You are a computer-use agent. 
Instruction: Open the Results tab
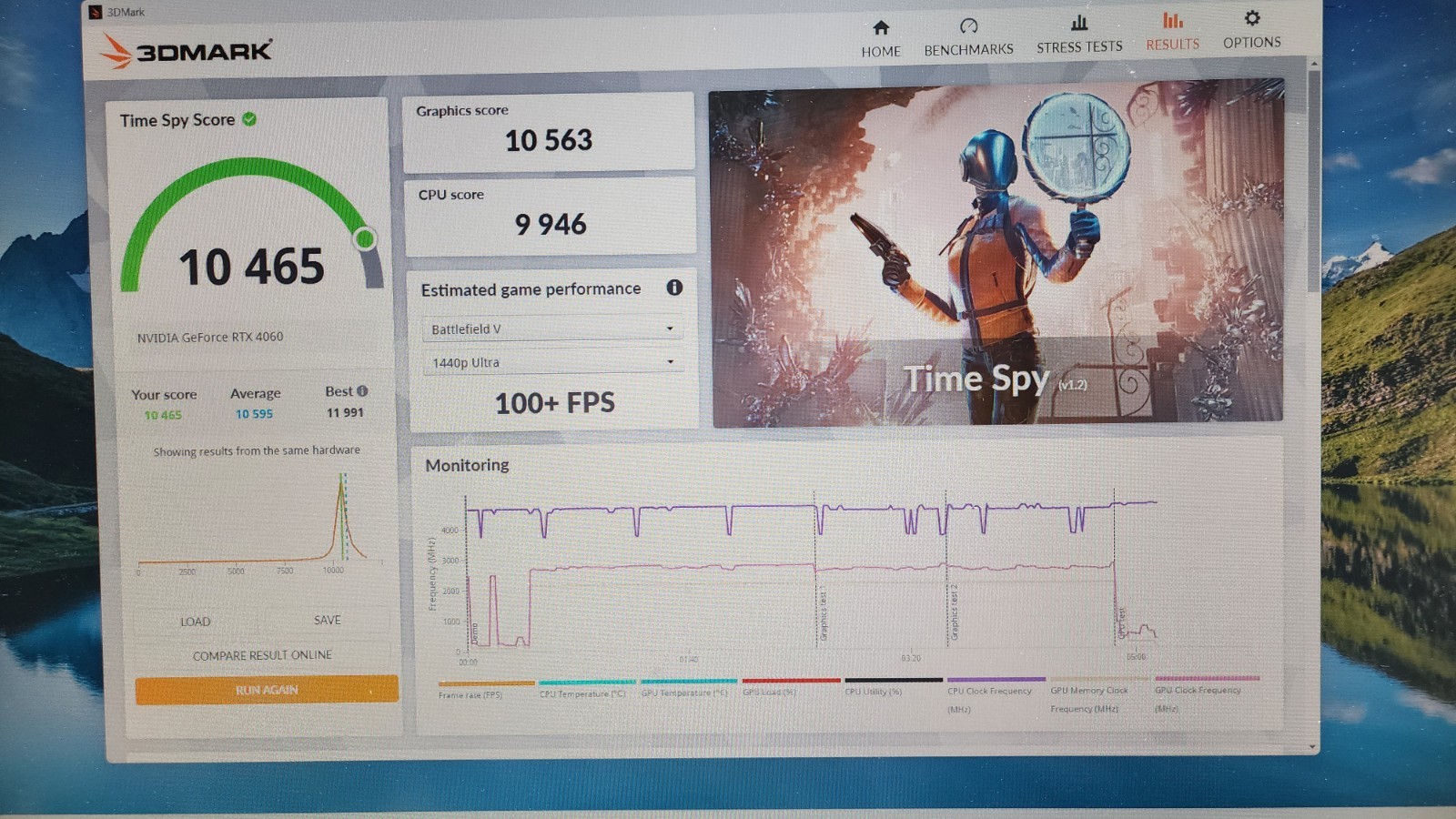tap(1172, 33)
